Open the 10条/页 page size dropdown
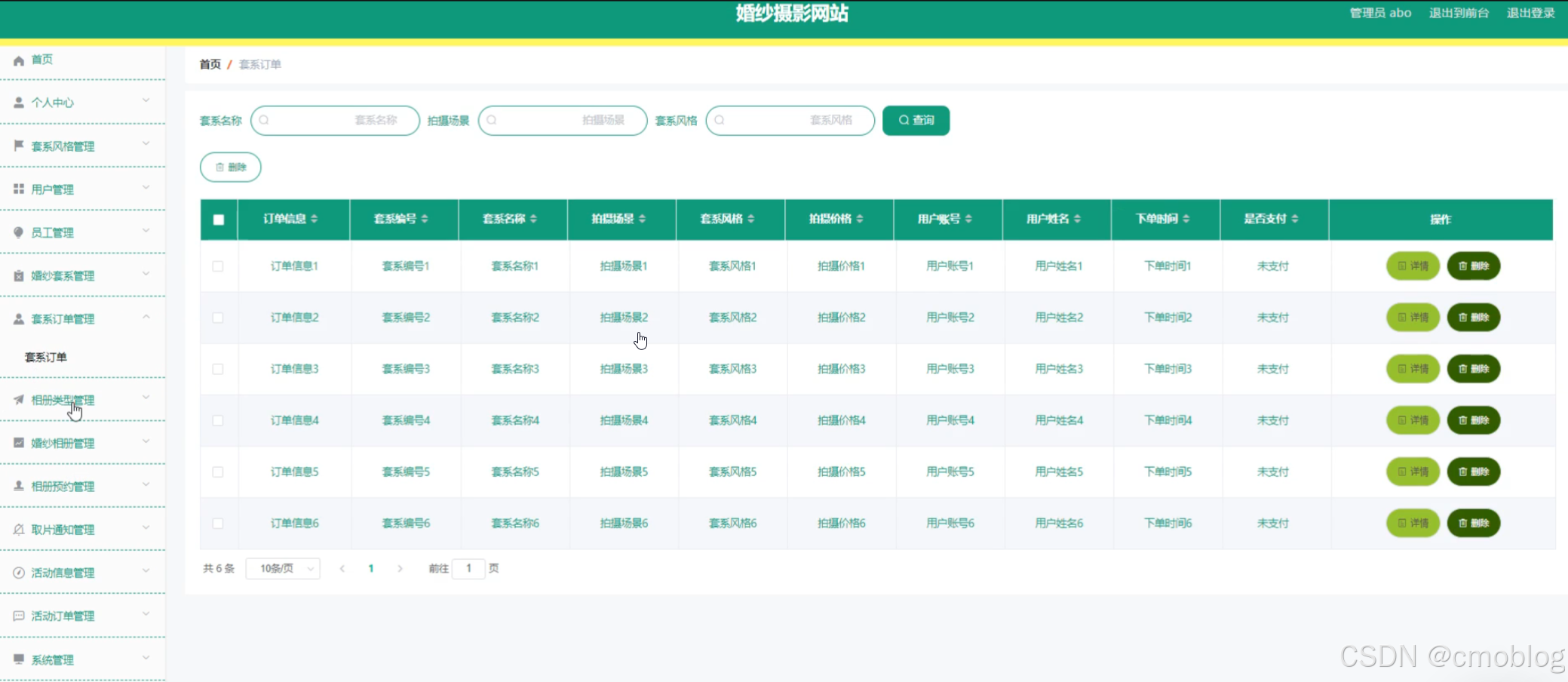 coord(283,569)
